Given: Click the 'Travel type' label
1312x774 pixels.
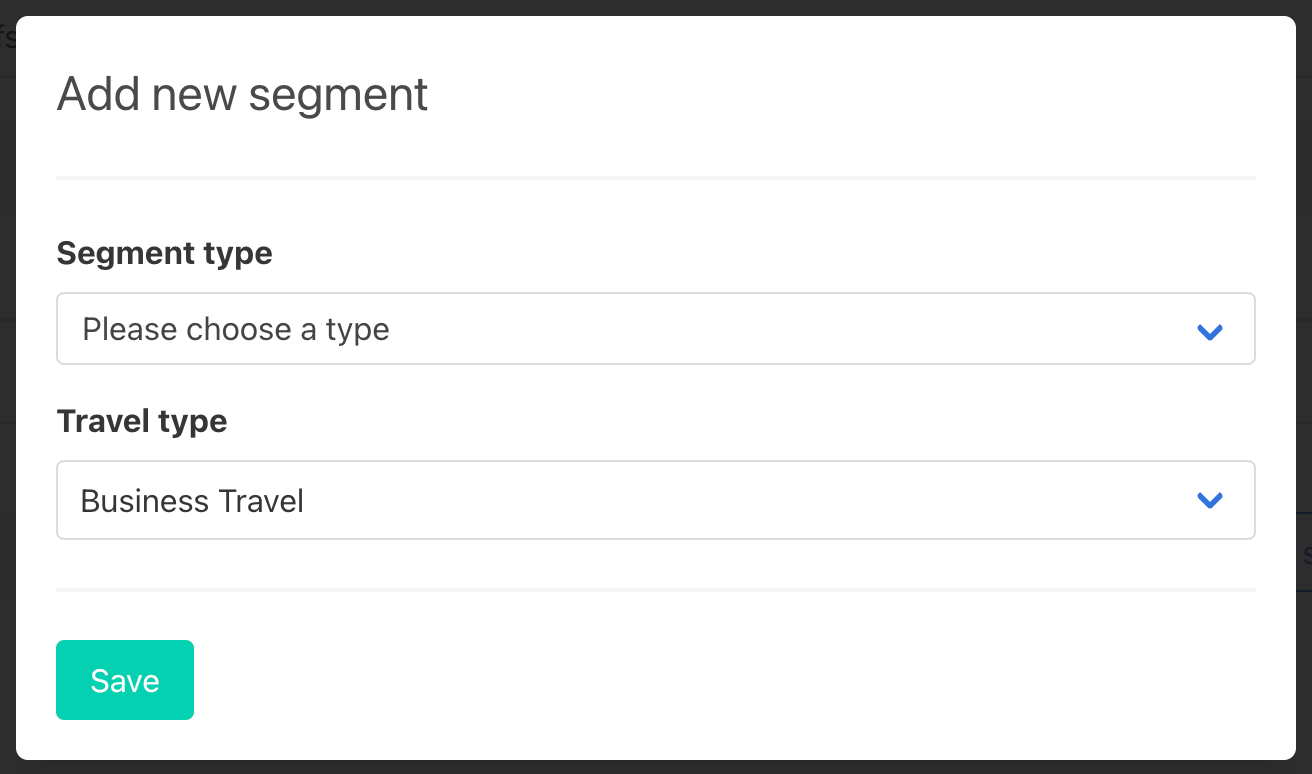Looking at the screenshot, I should (x=142, y=421).
